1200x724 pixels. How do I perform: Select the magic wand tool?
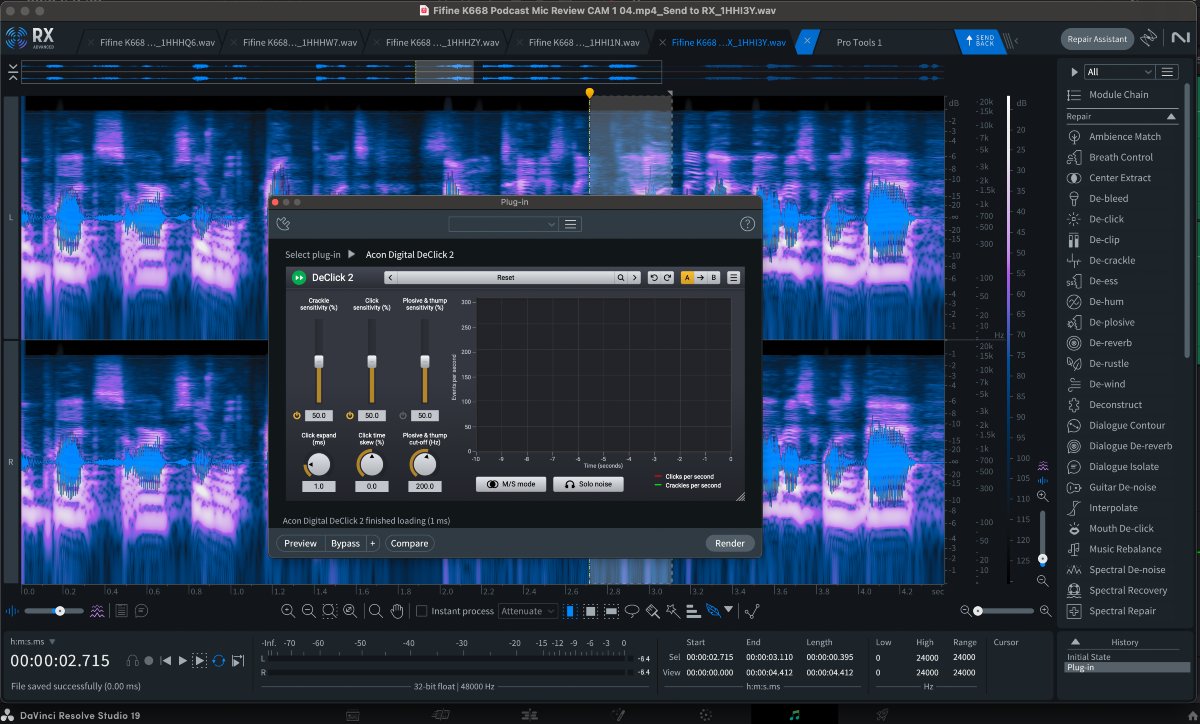coord(673,611)
